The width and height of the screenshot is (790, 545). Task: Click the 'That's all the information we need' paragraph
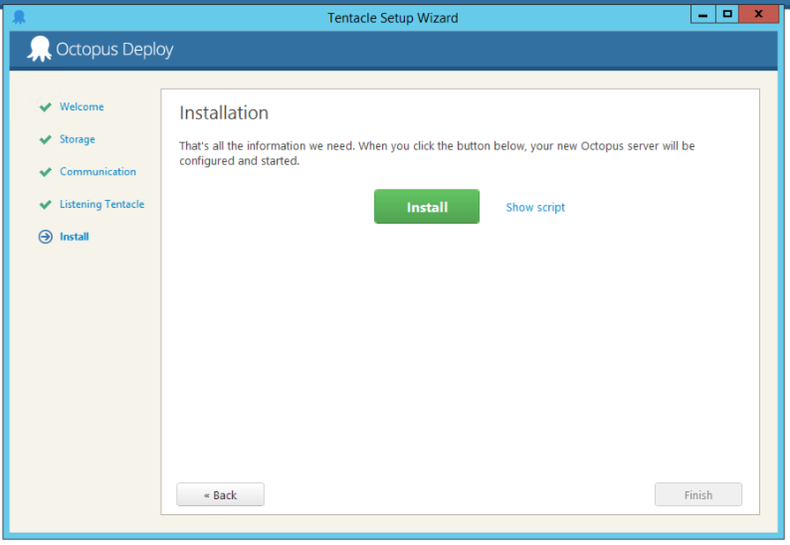tap(437, 153)
